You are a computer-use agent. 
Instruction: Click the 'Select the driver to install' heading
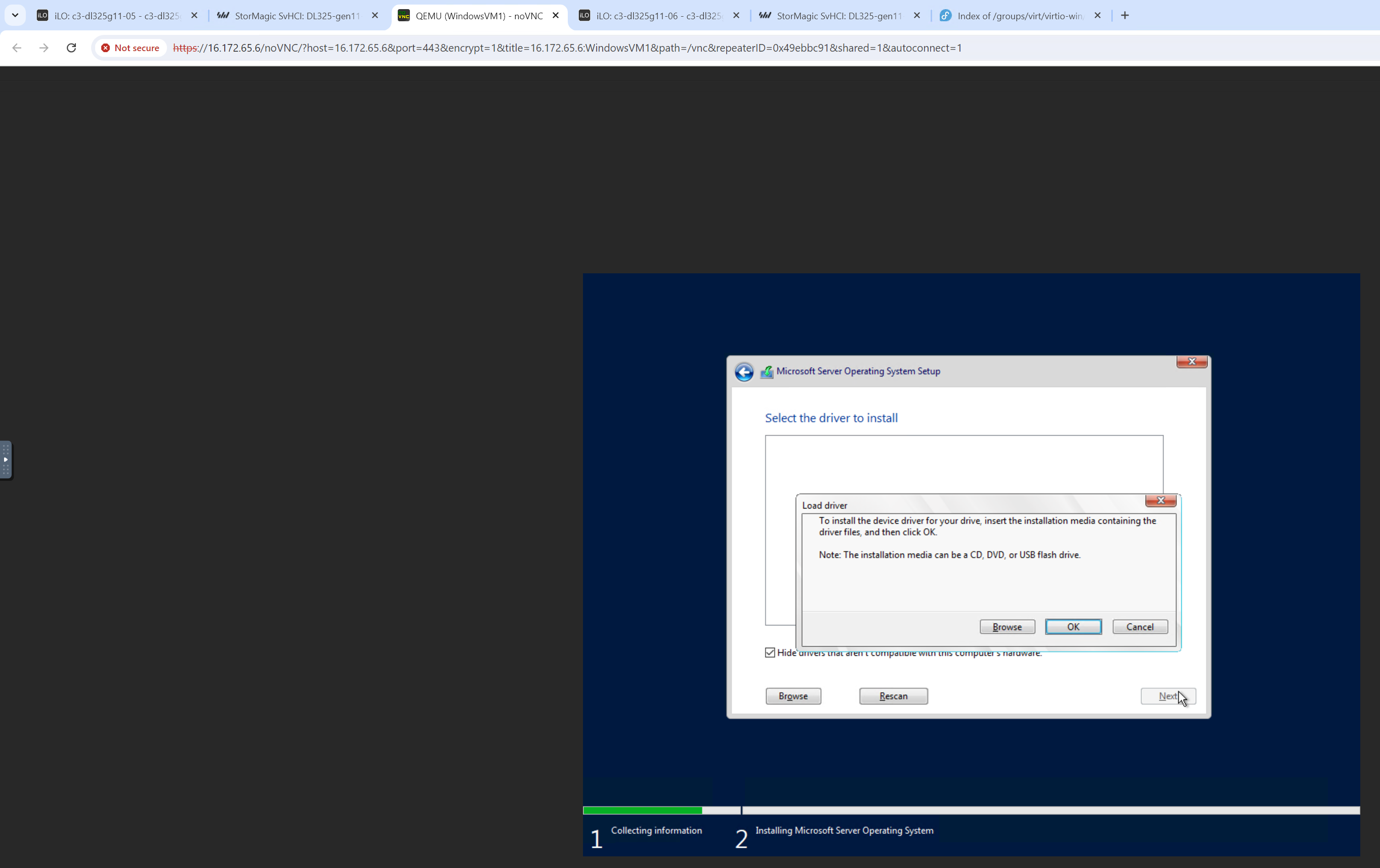(831, 418)
